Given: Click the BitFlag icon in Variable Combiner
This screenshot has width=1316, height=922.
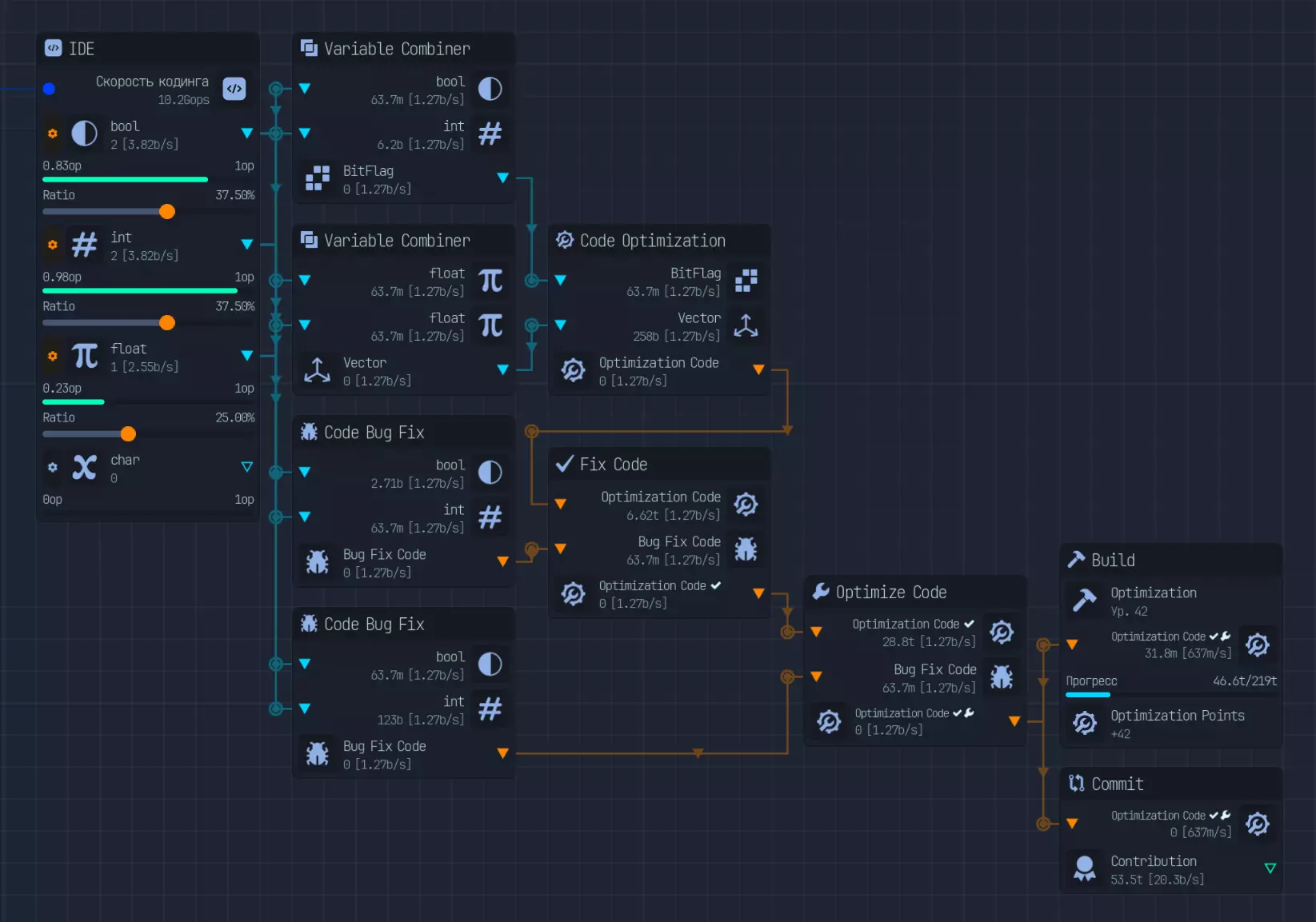Looking at the screenshot, I should (318, 178).
